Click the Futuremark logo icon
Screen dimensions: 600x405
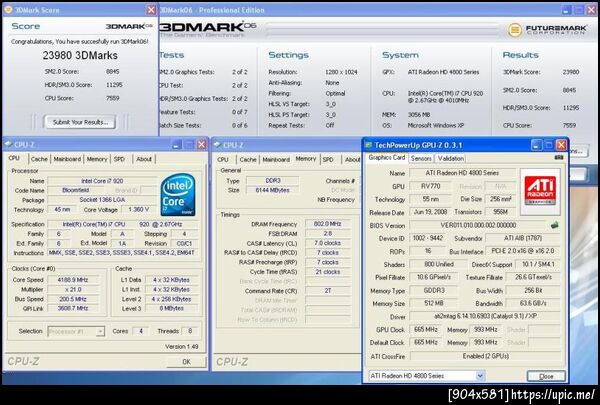(515, 29)
